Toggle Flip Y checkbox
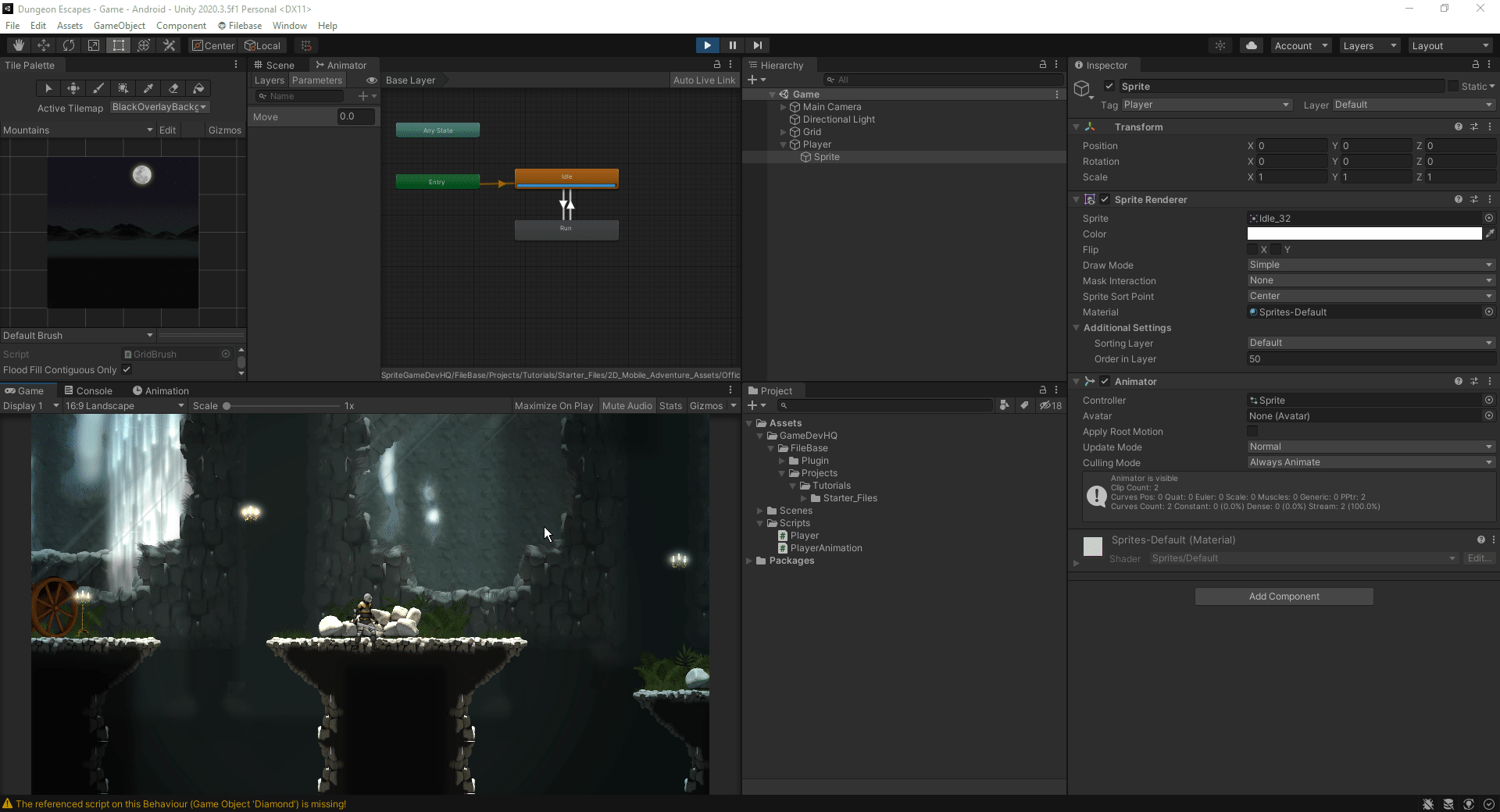This screenshot has width=1500, height=812. coord(1276,249)
